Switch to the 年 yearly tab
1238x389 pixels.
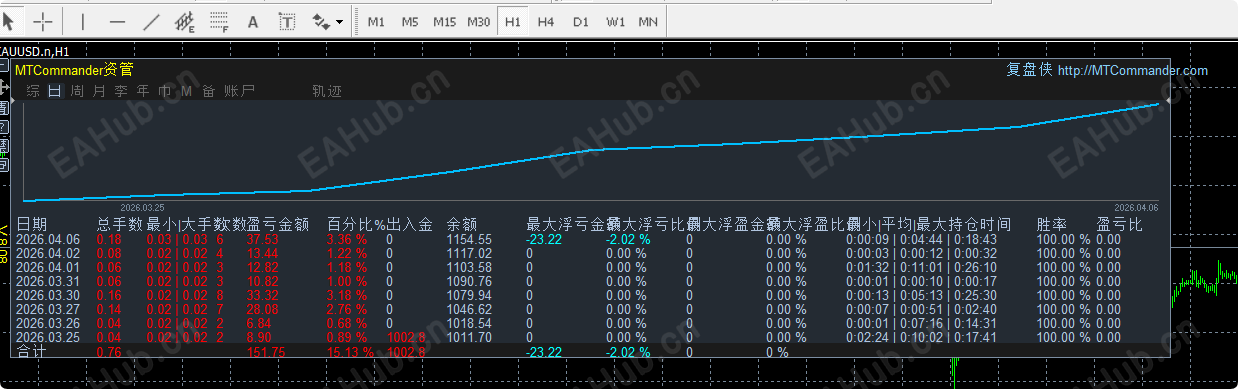143,91
